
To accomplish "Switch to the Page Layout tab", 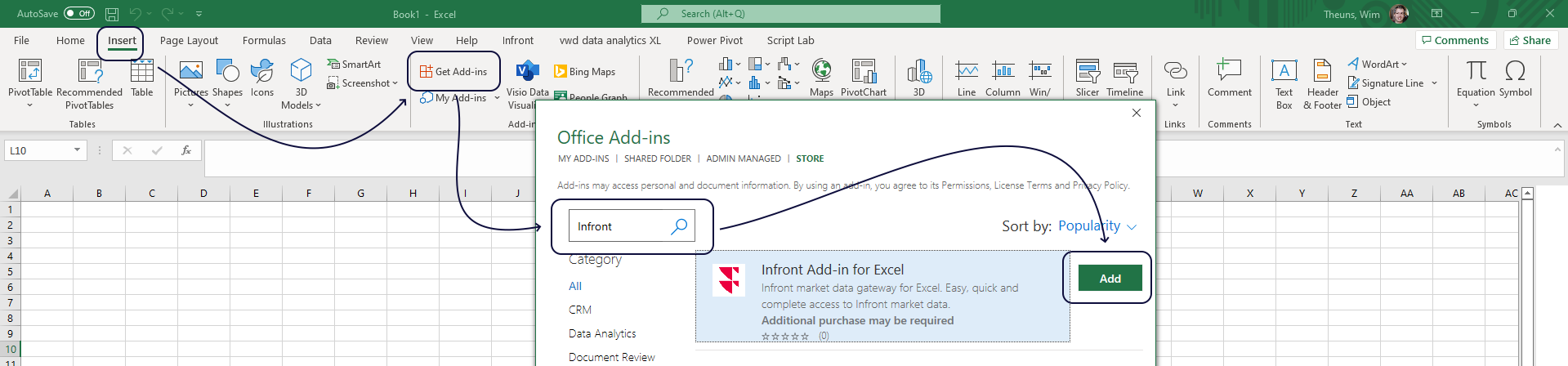I will point(189,41).
